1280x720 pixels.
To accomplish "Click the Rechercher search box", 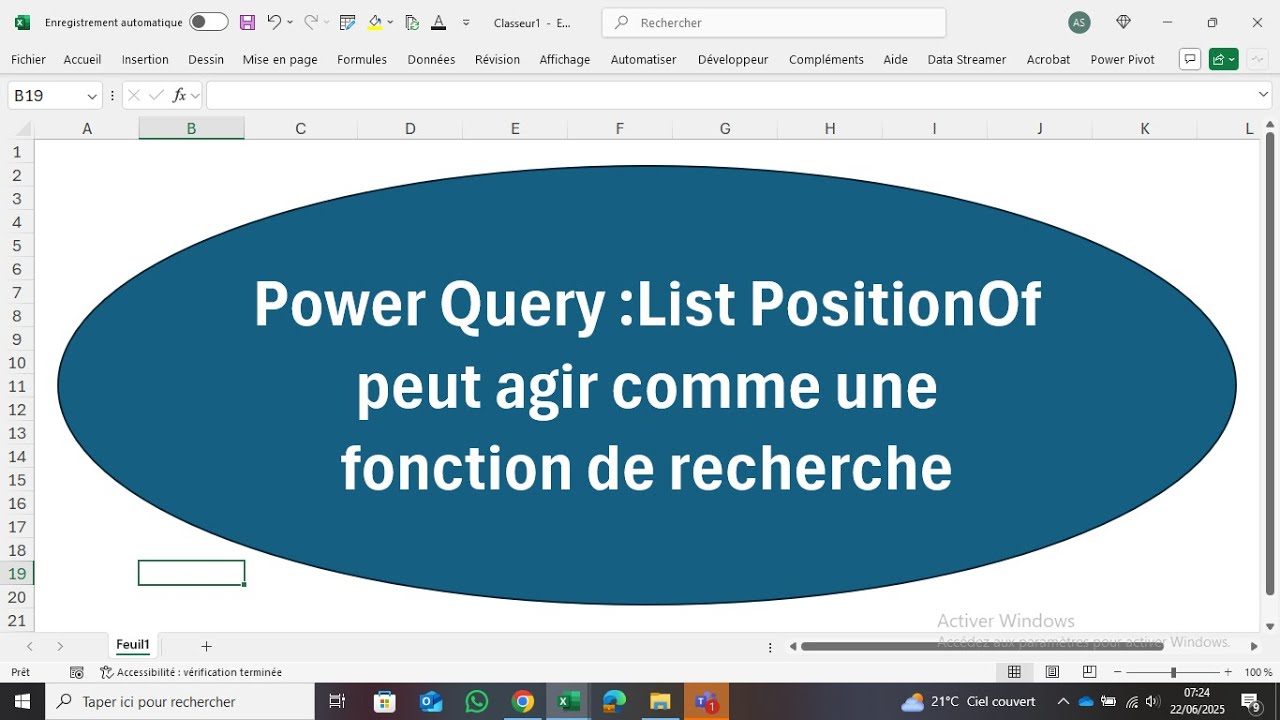I will 774,22.
